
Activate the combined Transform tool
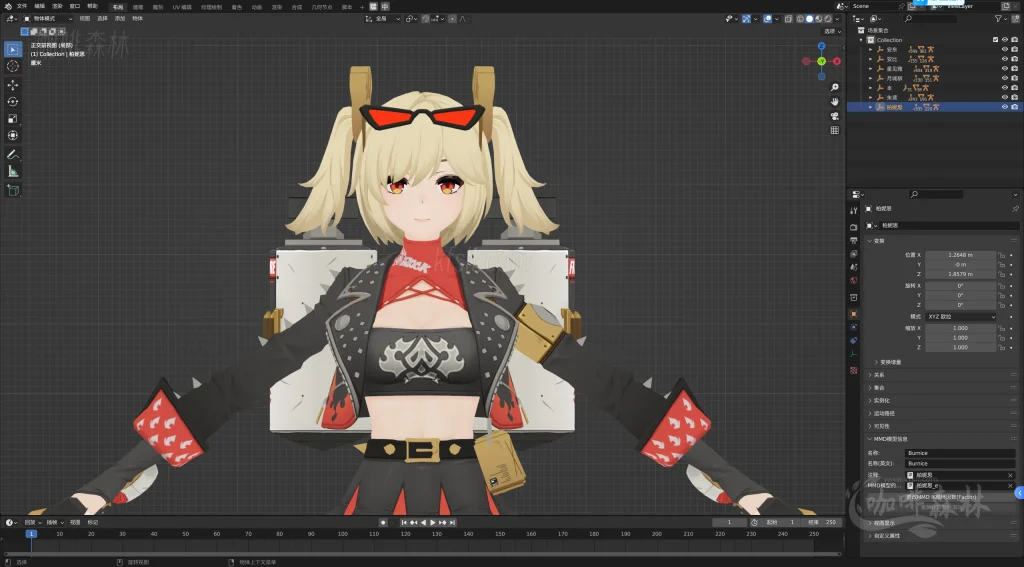click(12, 135)
